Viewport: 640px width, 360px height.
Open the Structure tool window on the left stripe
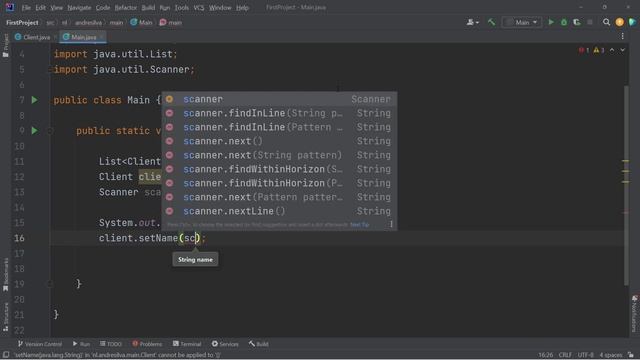tap(6, 317)
